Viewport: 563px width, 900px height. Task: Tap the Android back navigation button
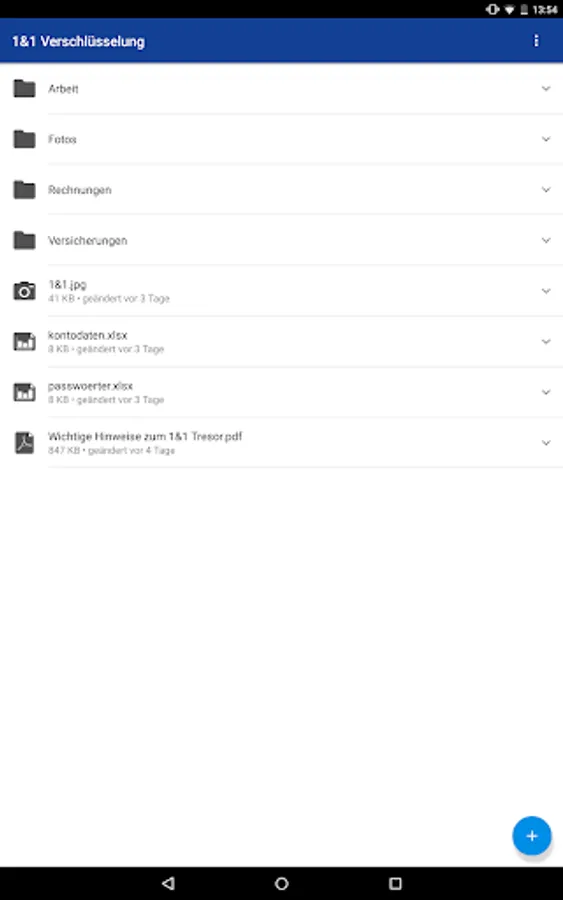point(168,883)
